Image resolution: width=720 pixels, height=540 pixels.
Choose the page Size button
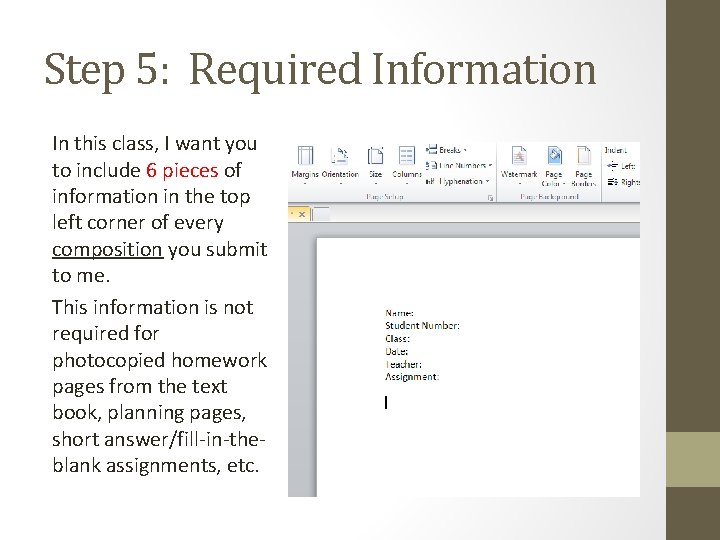click(375, 165)
